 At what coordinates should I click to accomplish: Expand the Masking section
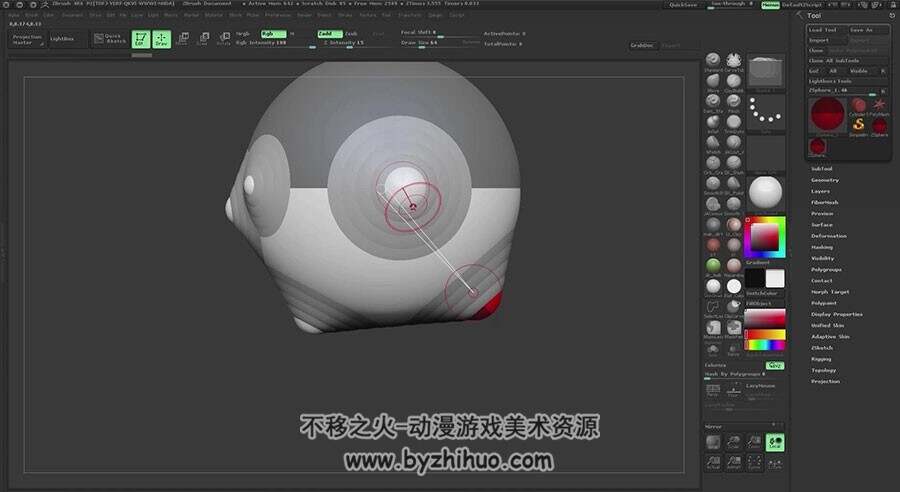coord(822,247)
